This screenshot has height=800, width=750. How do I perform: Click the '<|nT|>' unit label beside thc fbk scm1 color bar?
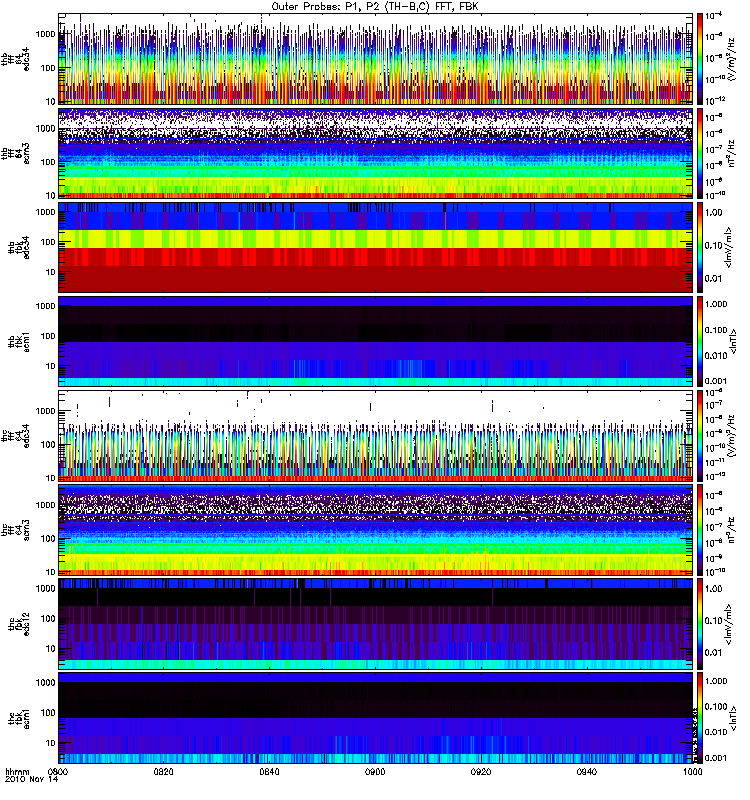click(733, 718)
